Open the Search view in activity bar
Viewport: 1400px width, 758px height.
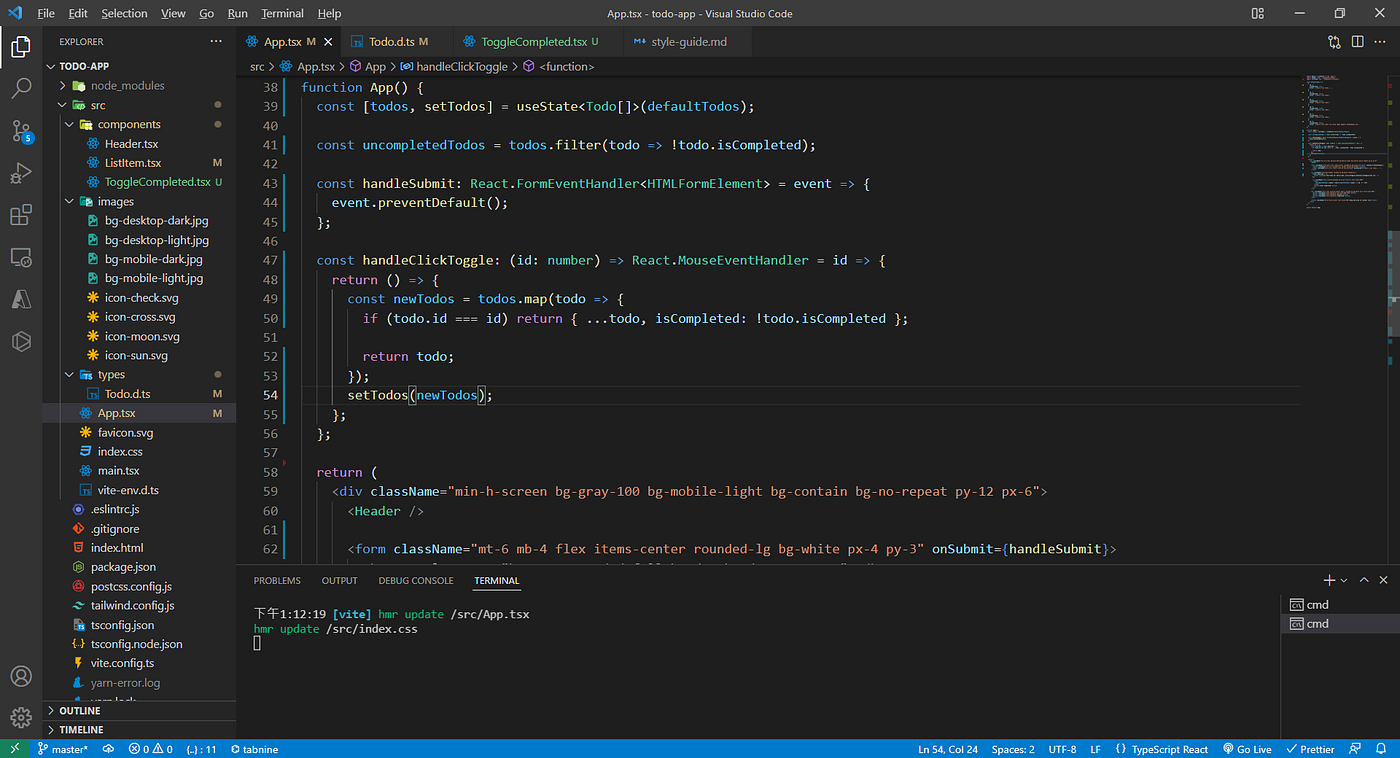click(x=21, y=88)
